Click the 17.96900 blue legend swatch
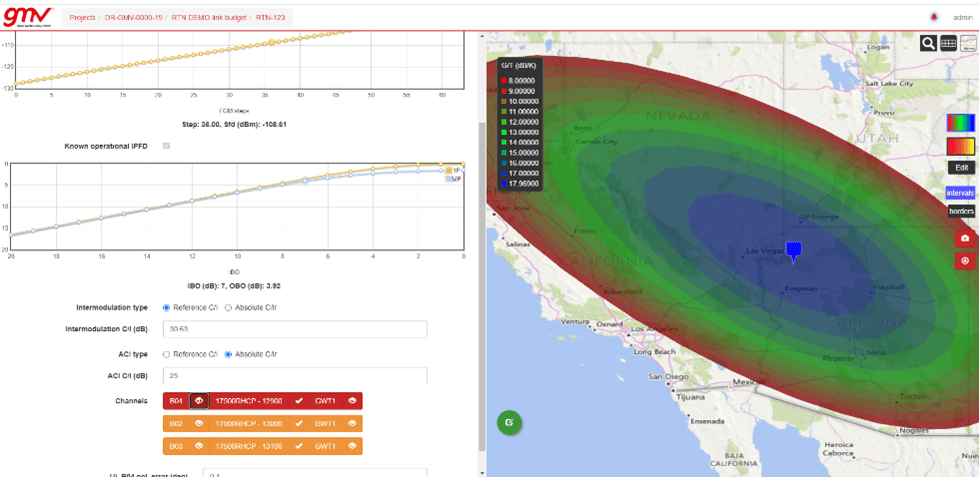The image size is (979, 477). tap(503, 184)
